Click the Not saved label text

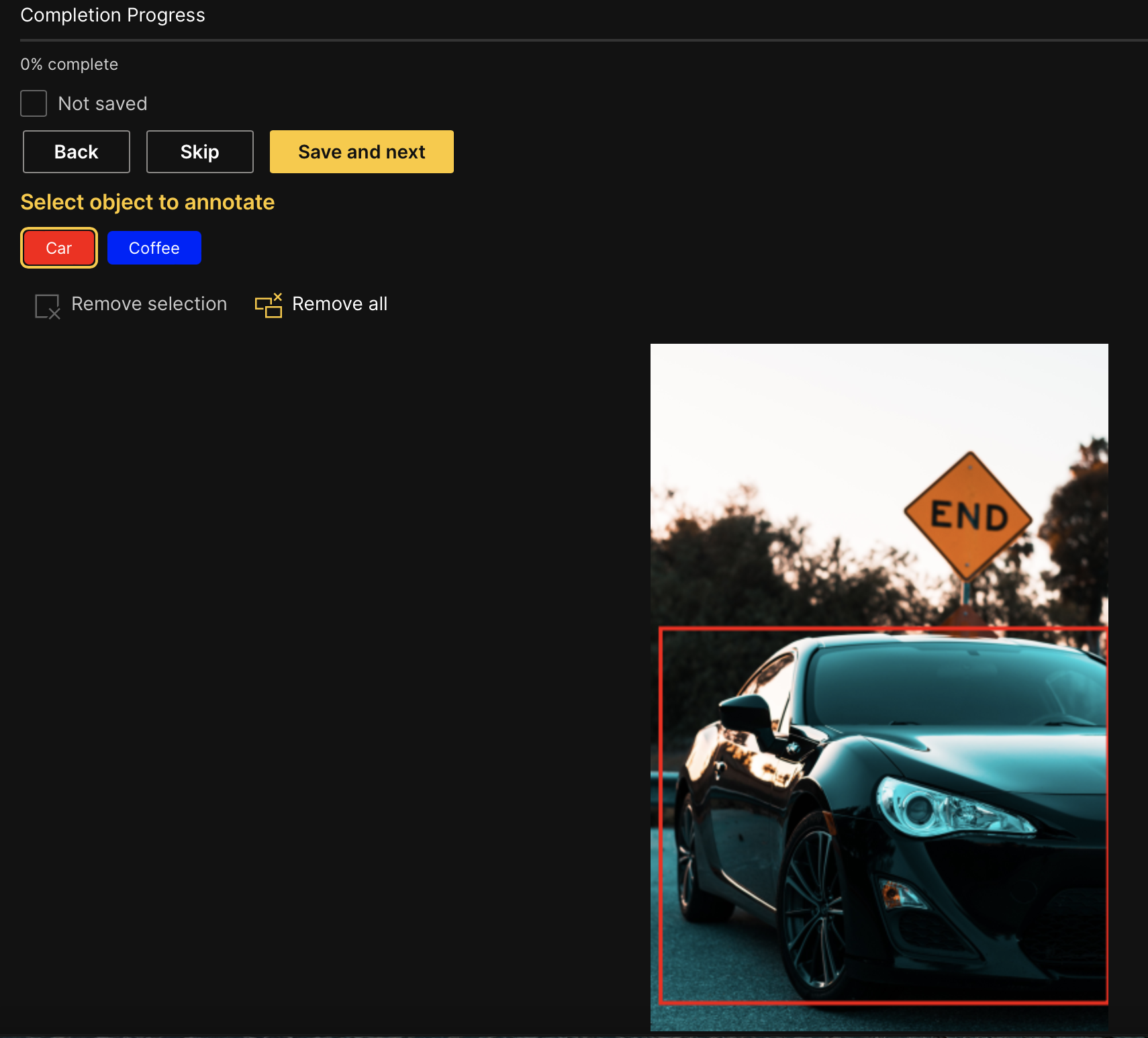tap(102, 103)
